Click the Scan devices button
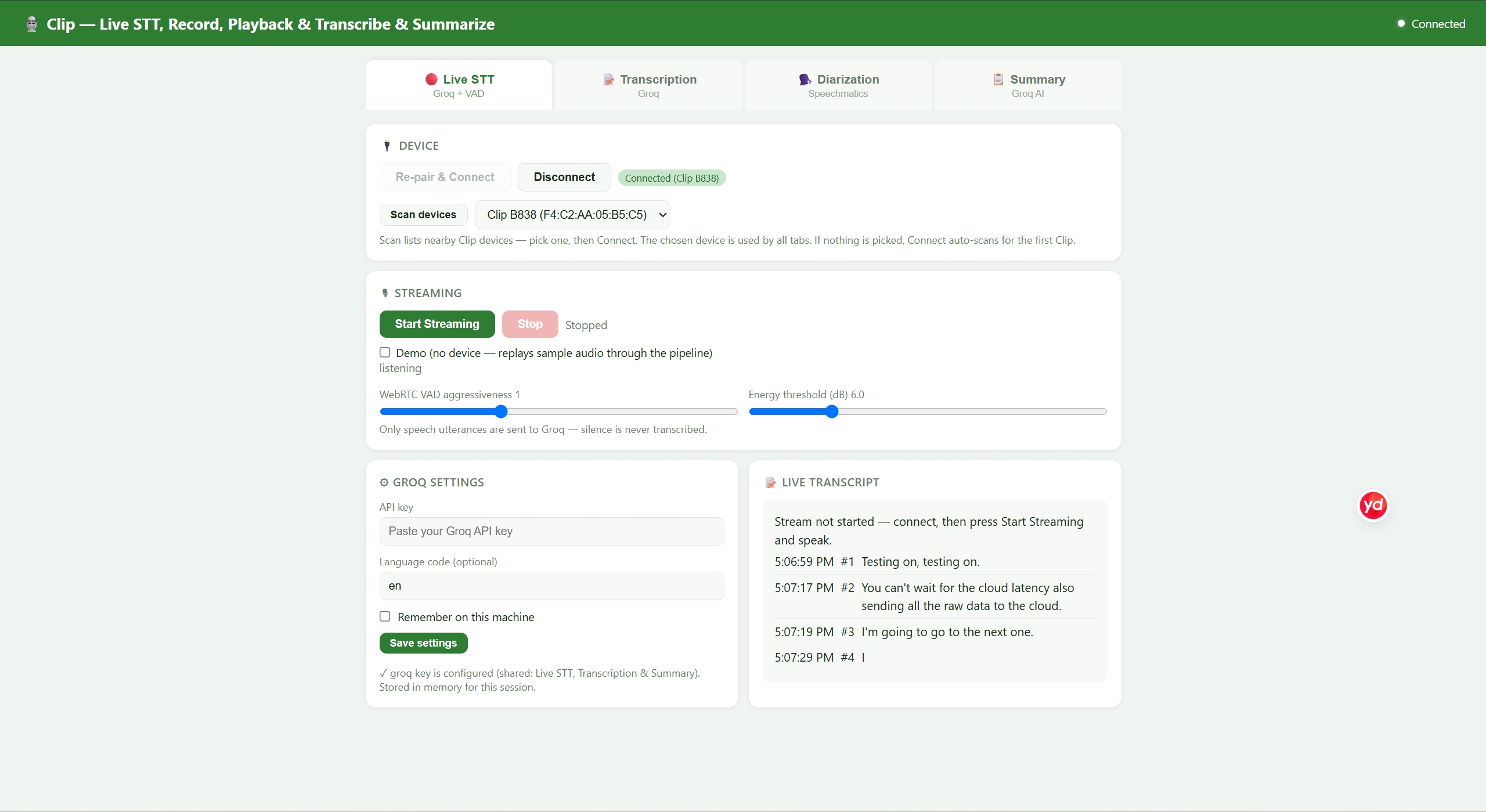This screenshot has width=1486, height=812. point(423,215)
